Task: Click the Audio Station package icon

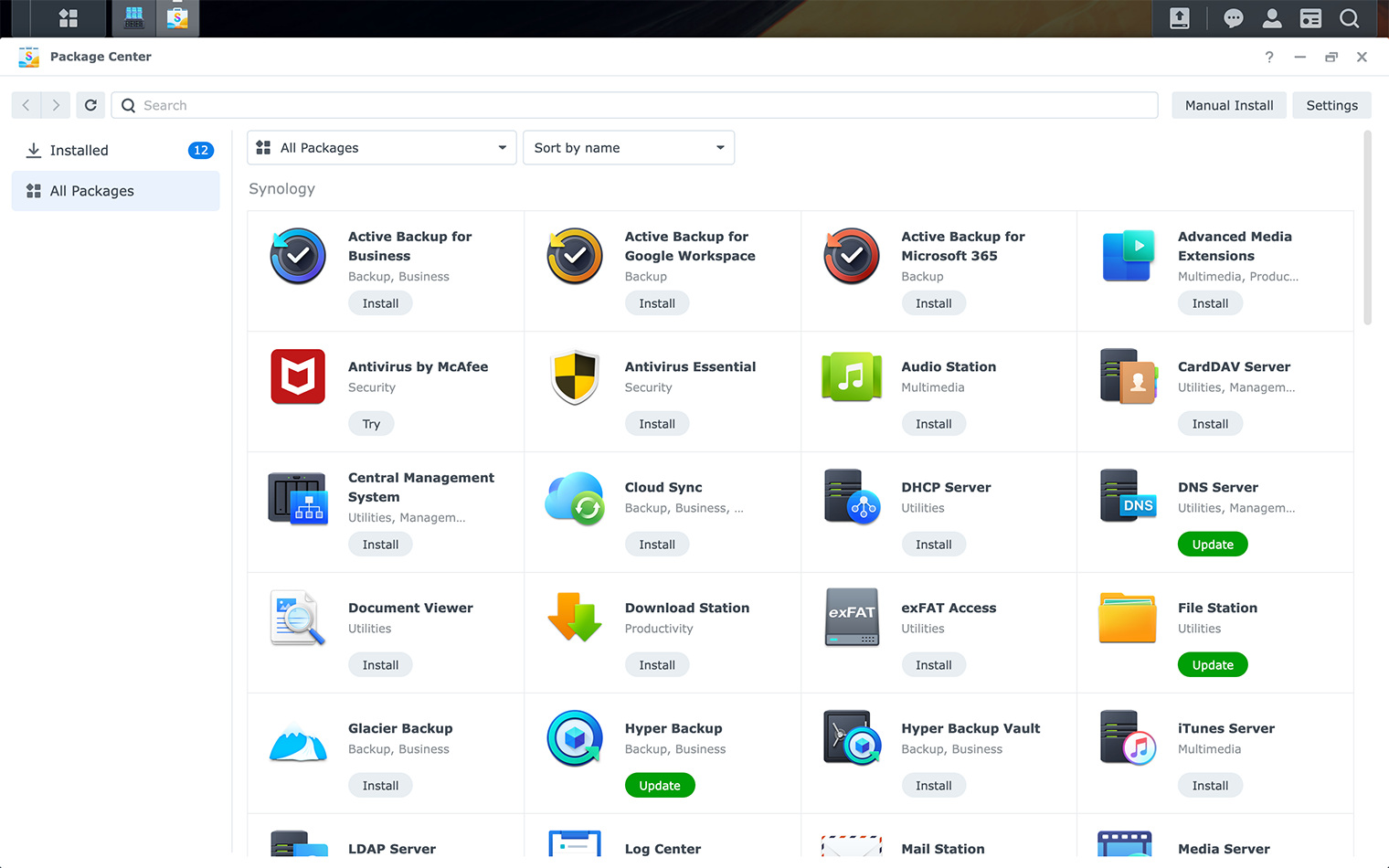Action: (x=851, y=376)
